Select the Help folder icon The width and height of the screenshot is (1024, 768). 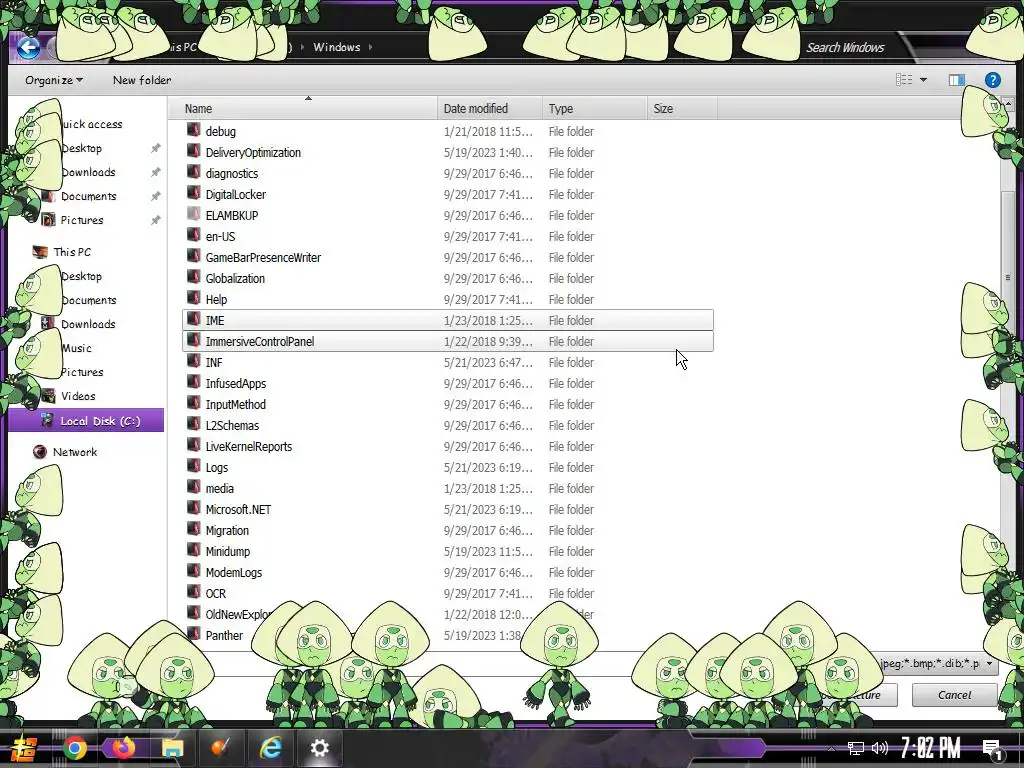tap(193, 298)
